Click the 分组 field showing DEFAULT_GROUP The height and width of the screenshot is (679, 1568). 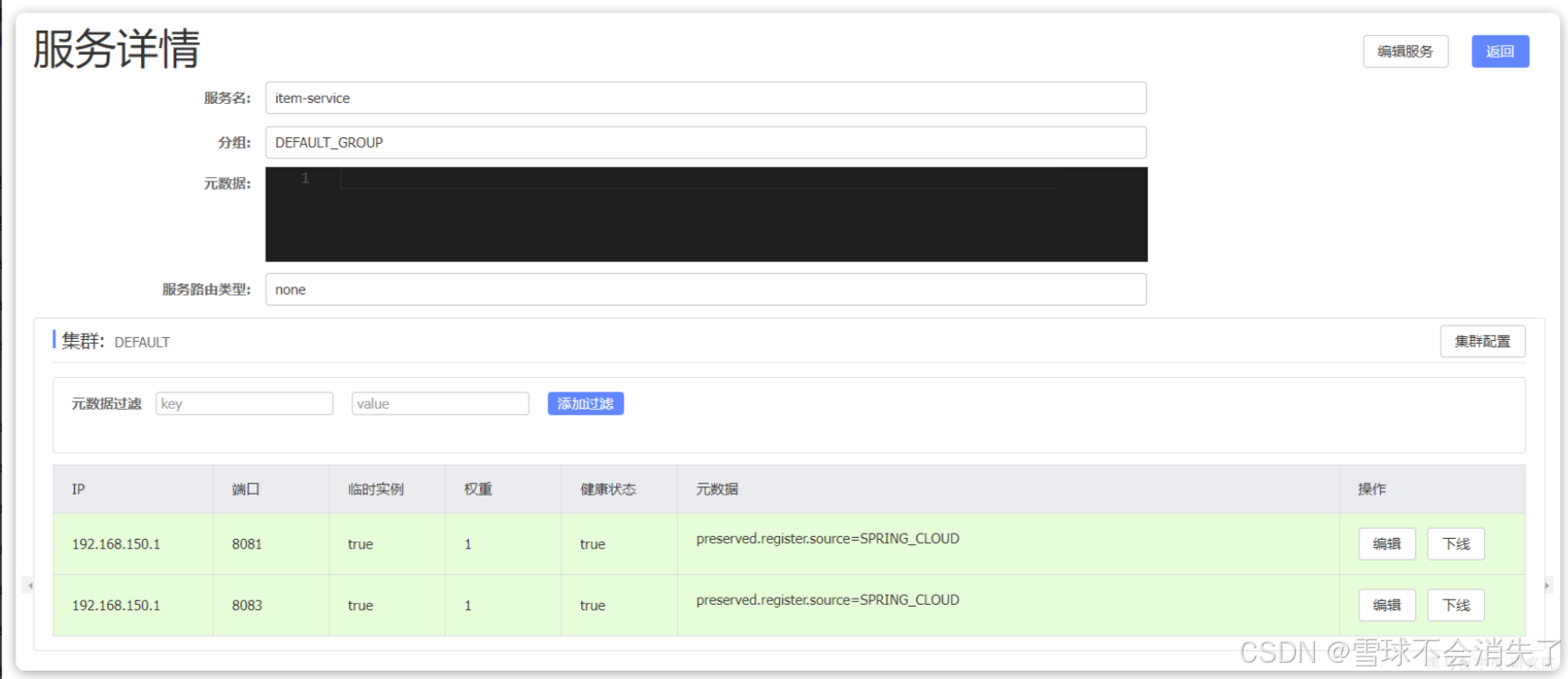tap(706, 142)
